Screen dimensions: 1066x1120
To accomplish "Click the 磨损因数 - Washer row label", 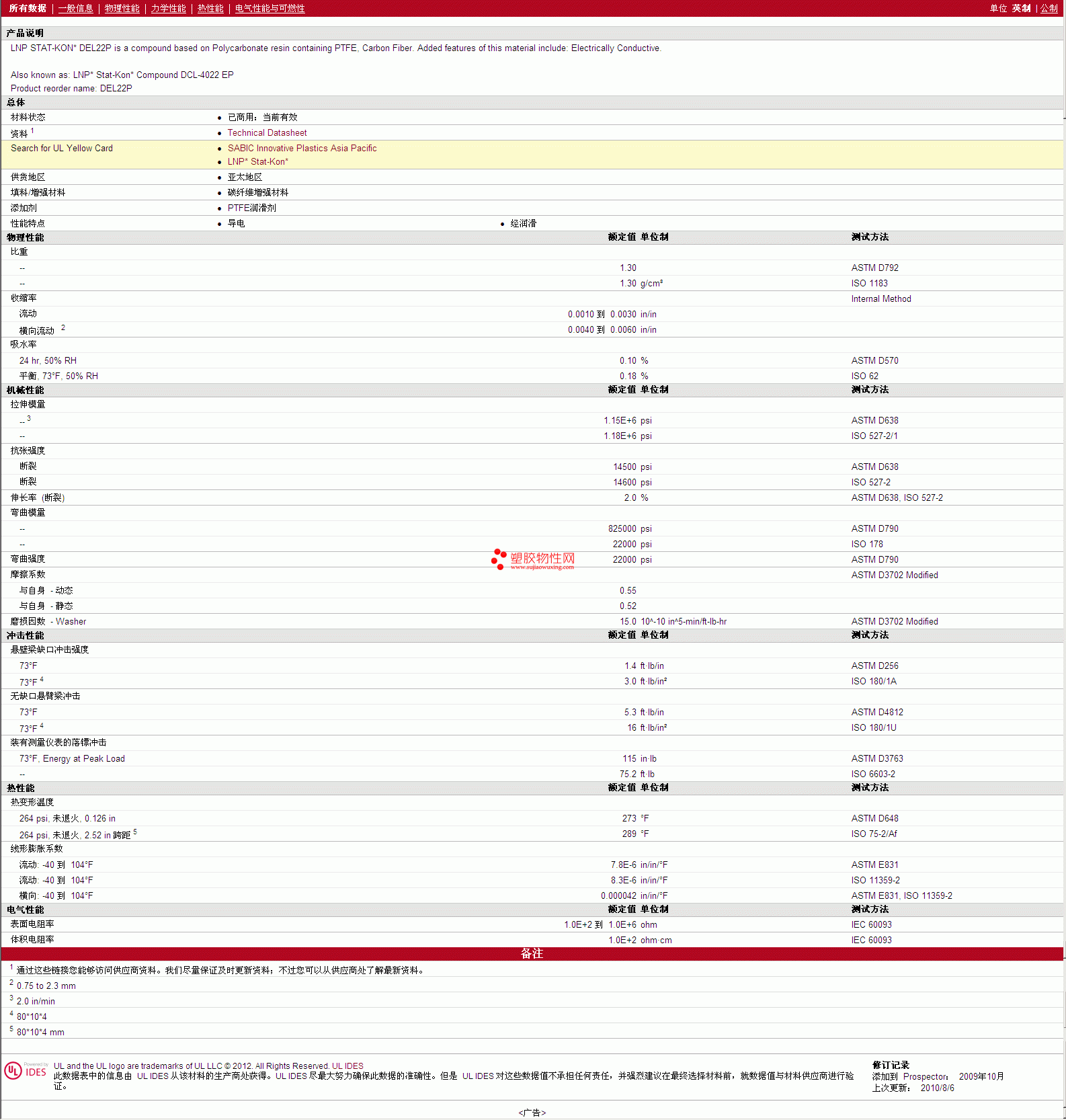I will 48,622.
